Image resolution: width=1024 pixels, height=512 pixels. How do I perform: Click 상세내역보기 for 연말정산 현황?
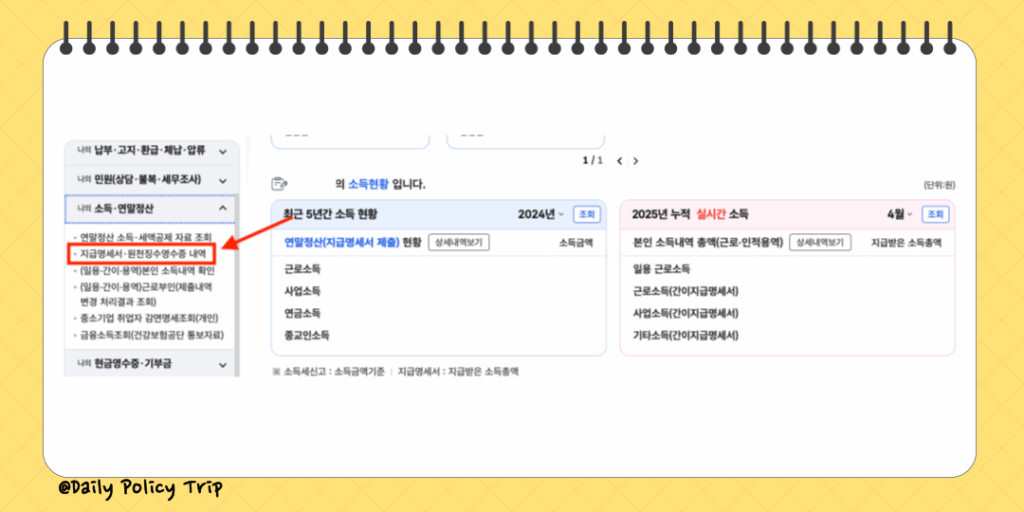(458, 242)
